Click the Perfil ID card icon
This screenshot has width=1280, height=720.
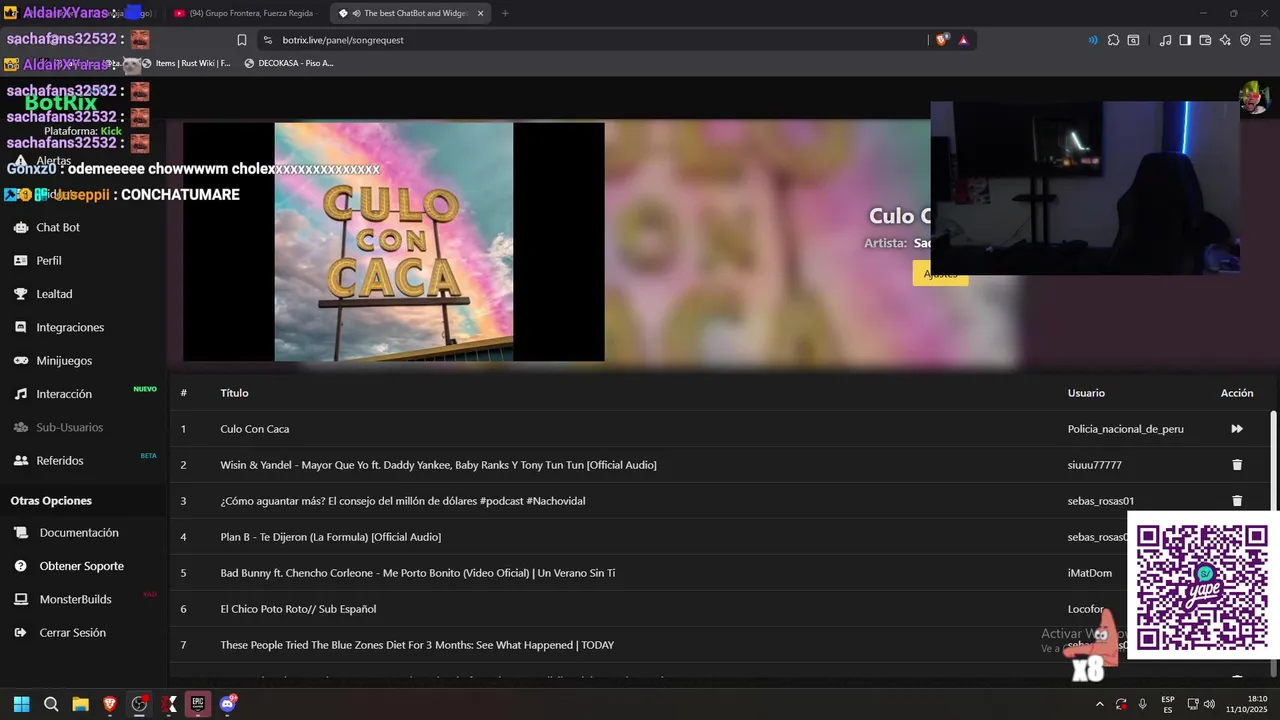coord(20,260)
